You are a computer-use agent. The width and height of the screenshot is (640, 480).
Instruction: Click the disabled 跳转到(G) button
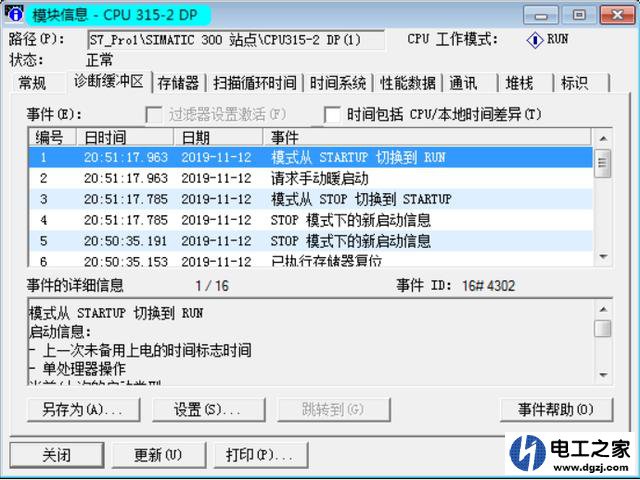click(334, 410)
